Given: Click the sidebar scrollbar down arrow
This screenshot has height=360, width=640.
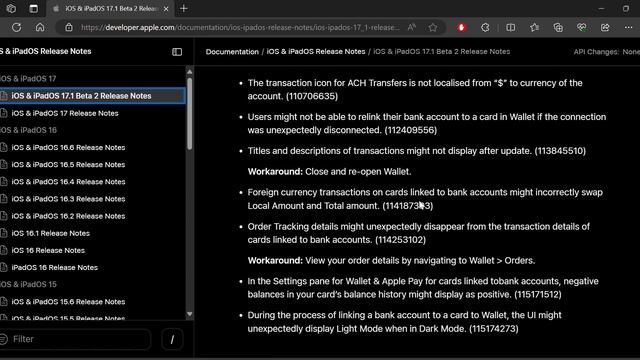Looking at the screenshot, I should pyautogui.click(x=189, y=314).
